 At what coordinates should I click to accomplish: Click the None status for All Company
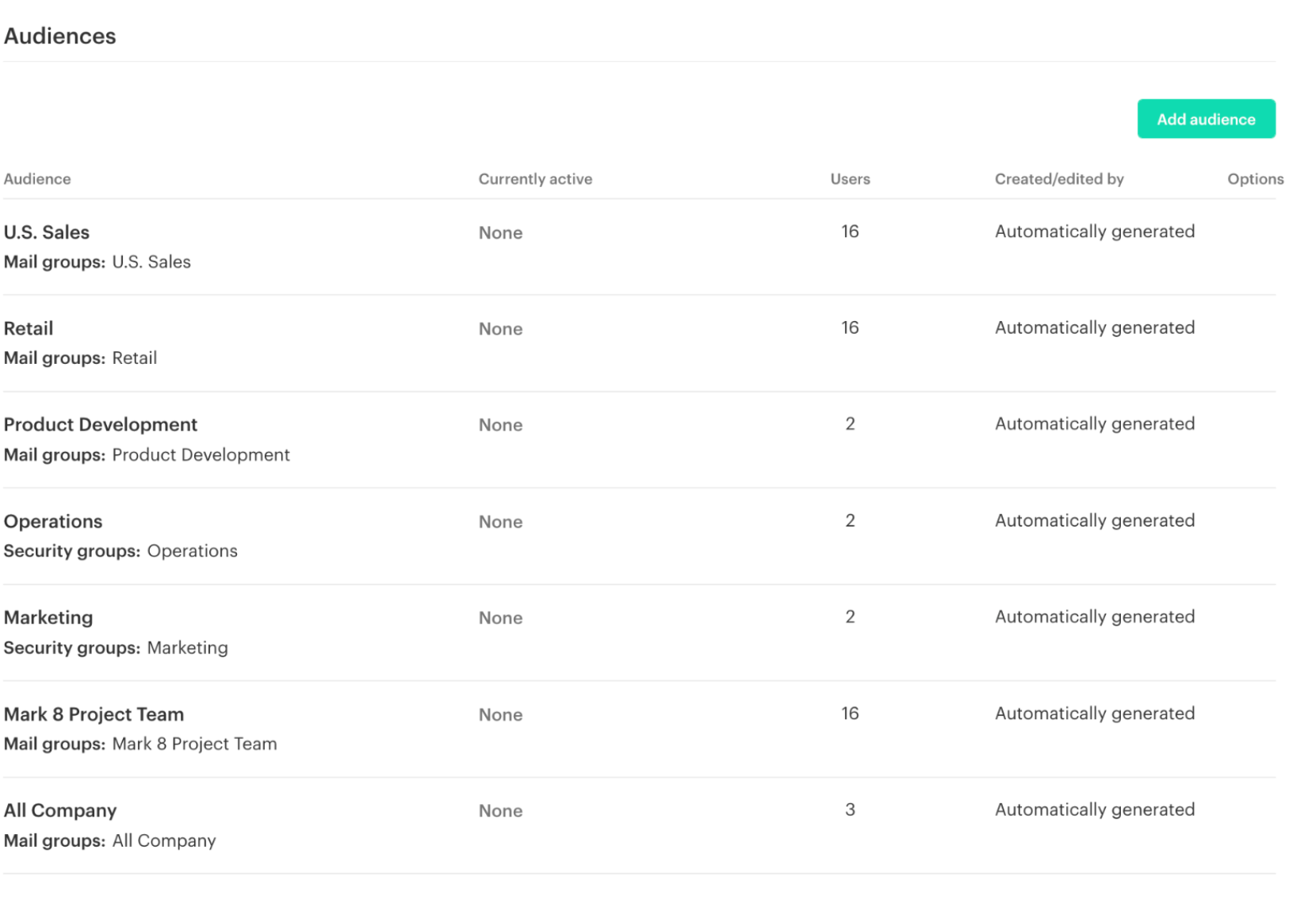click(499, 810)
